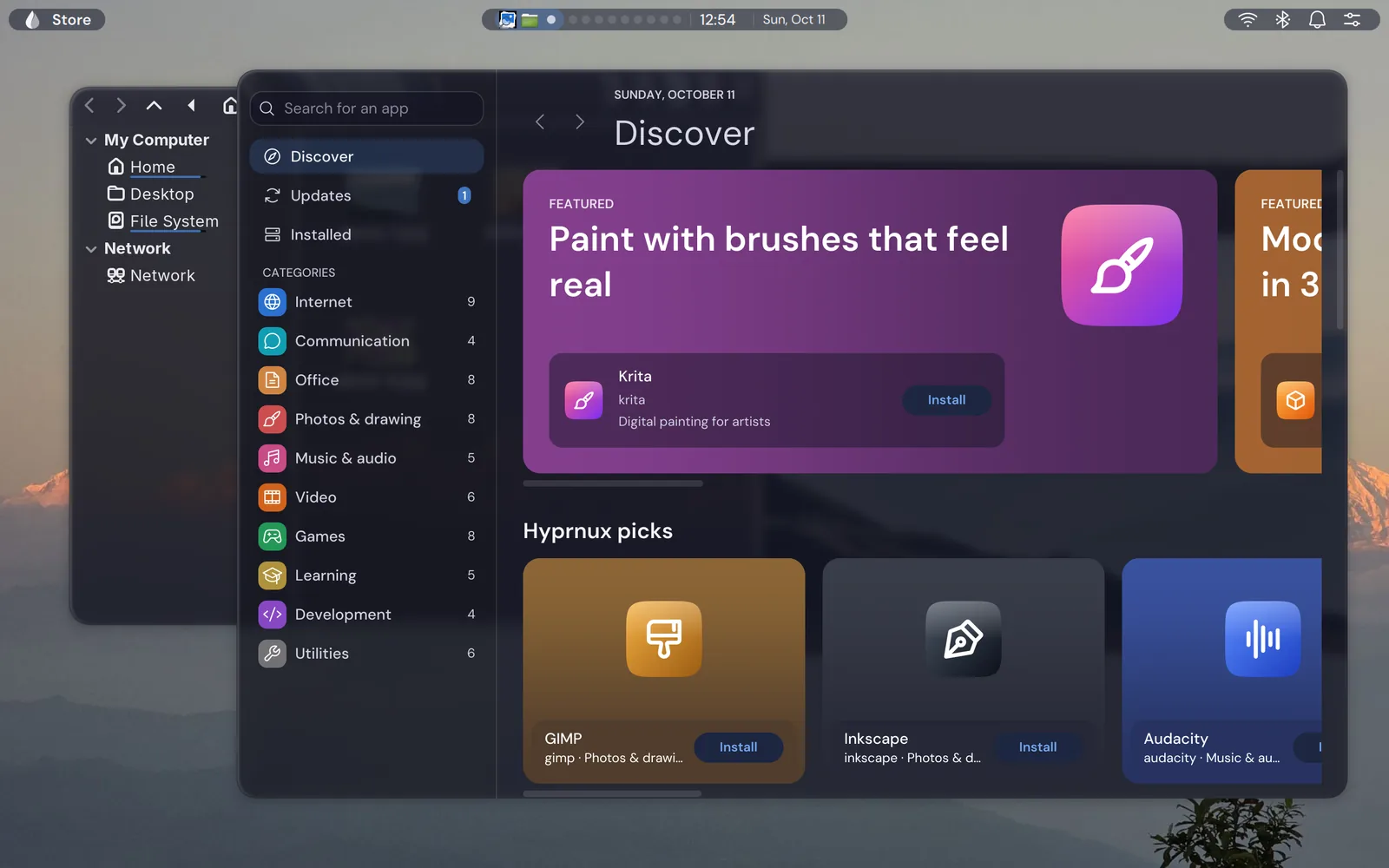
Task: Install GIMP
Action: pos(738,747)
